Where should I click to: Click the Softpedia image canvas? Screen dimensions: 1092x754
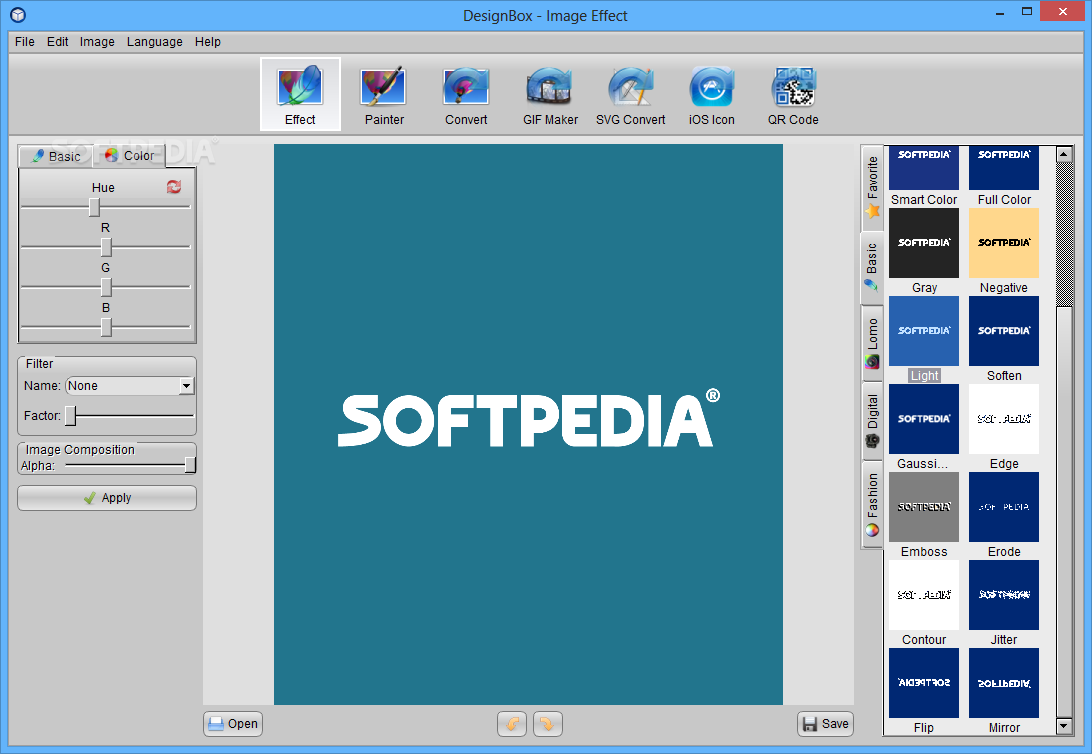528,424
